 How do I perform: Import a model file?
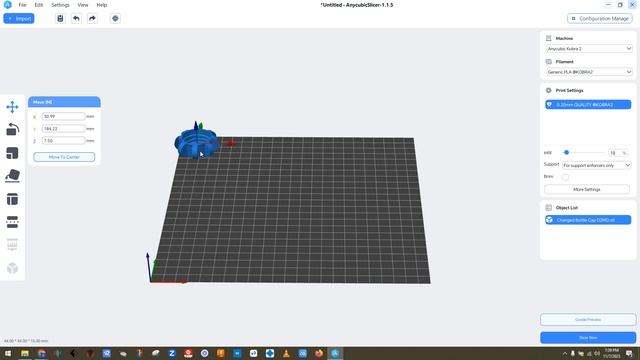pos(19,18)
